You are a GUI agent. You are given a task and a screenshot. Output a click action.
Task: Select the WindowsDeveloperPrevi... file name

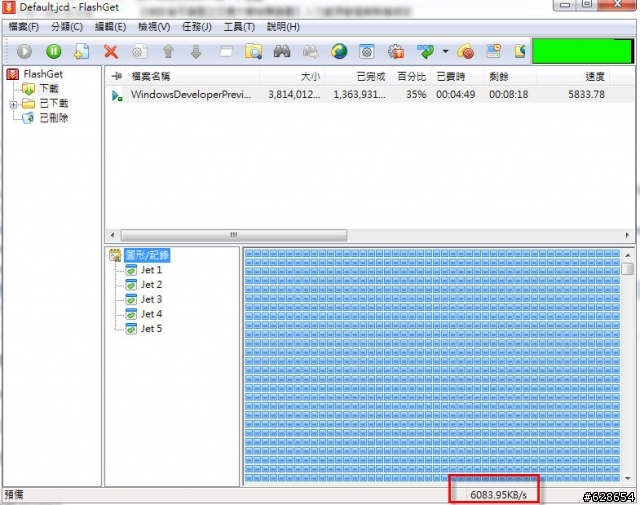pos(191,95)
